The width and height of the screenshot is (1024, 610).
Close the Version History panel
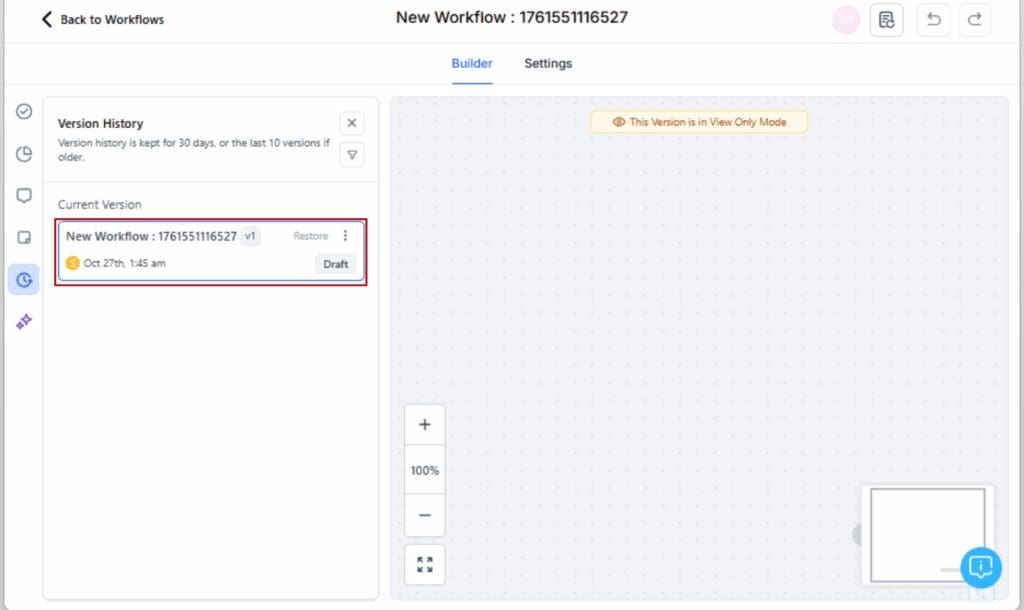351,122
